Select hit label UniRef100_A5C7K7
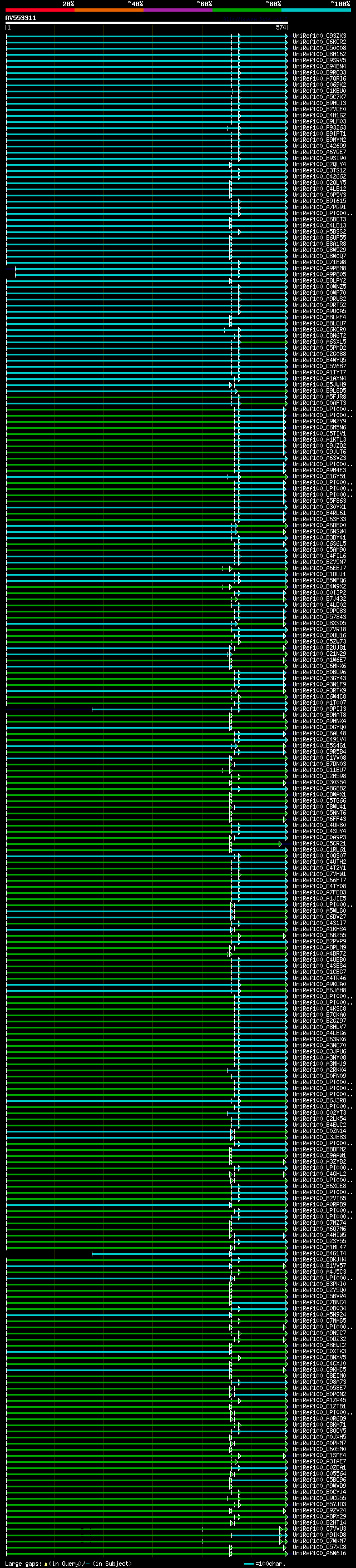 tap(319, 97)
